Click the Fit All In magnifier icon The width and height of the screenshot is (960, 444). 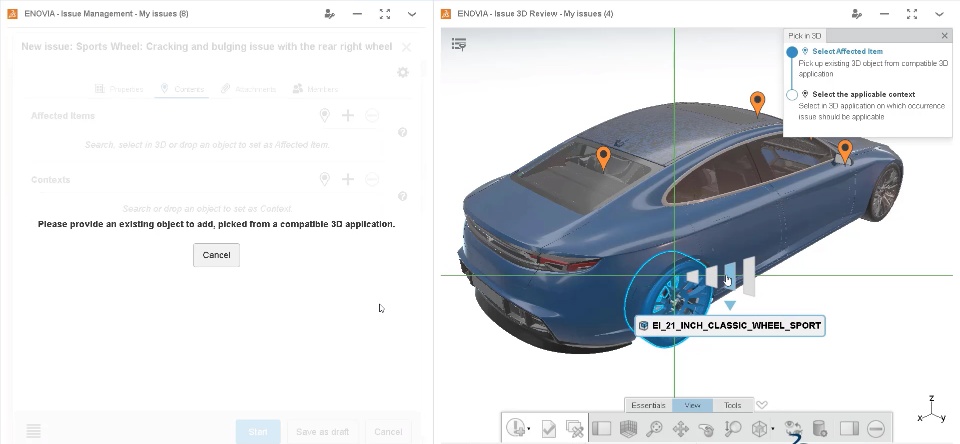[x=654, y=428]
